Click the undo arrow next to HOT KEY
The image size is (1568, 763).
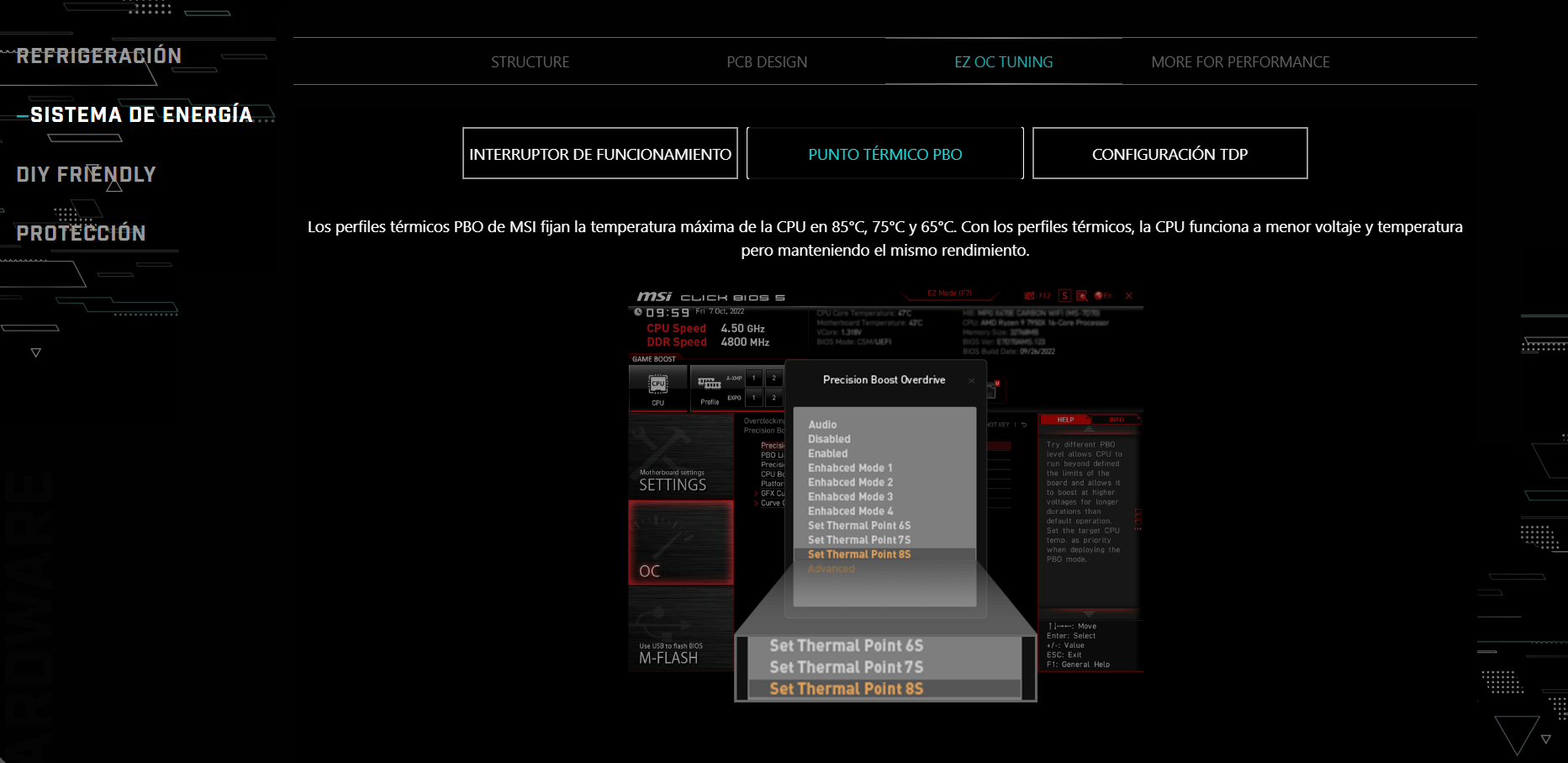(1024, 425)
